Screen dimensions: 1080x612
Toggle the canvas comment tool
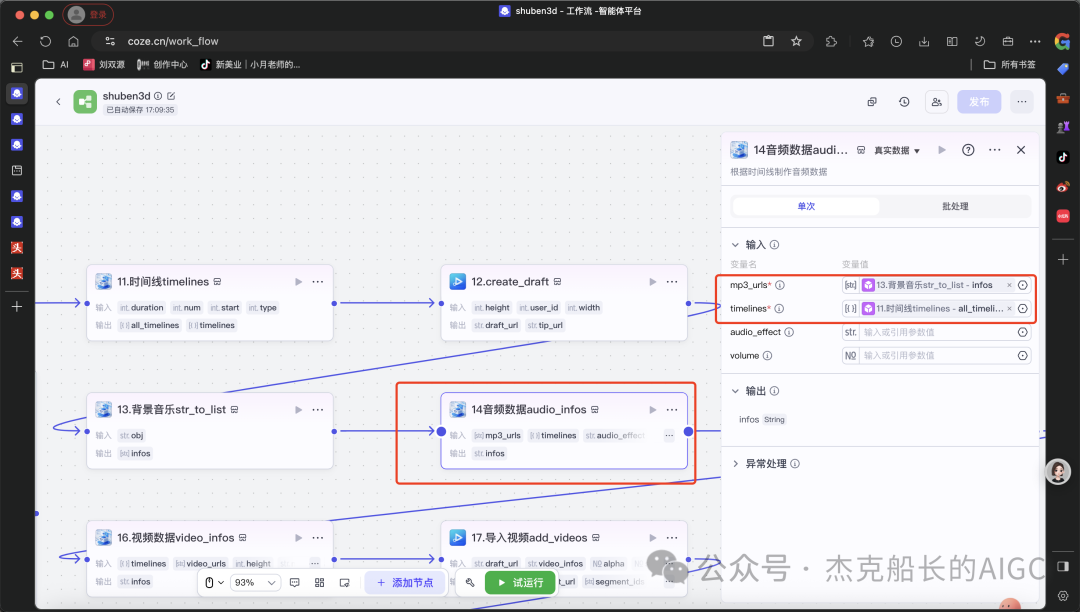pyautogui.click(x=295, y=582)
